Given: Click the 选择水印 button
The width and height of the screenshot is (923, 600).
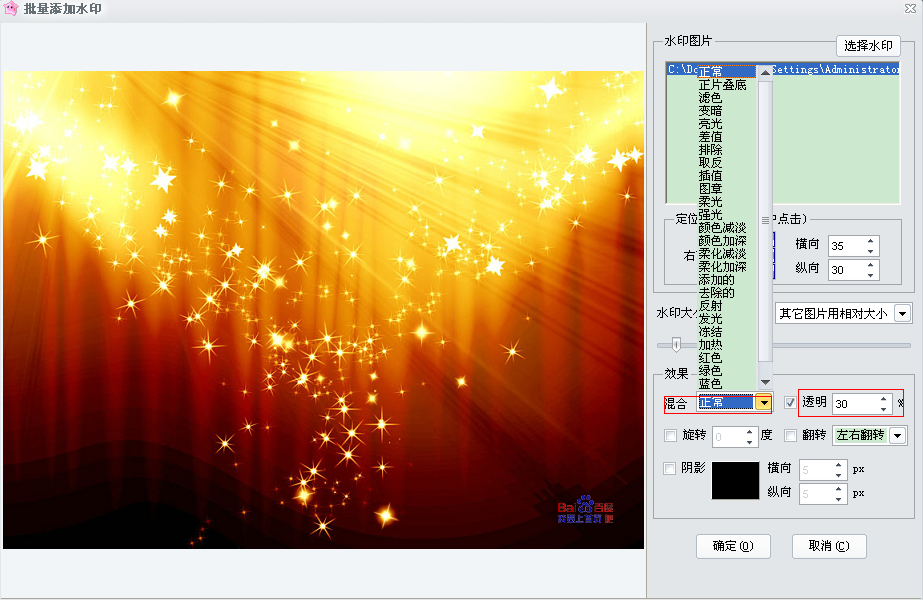Looking at the screenshot, I should [x=868, y=45].
